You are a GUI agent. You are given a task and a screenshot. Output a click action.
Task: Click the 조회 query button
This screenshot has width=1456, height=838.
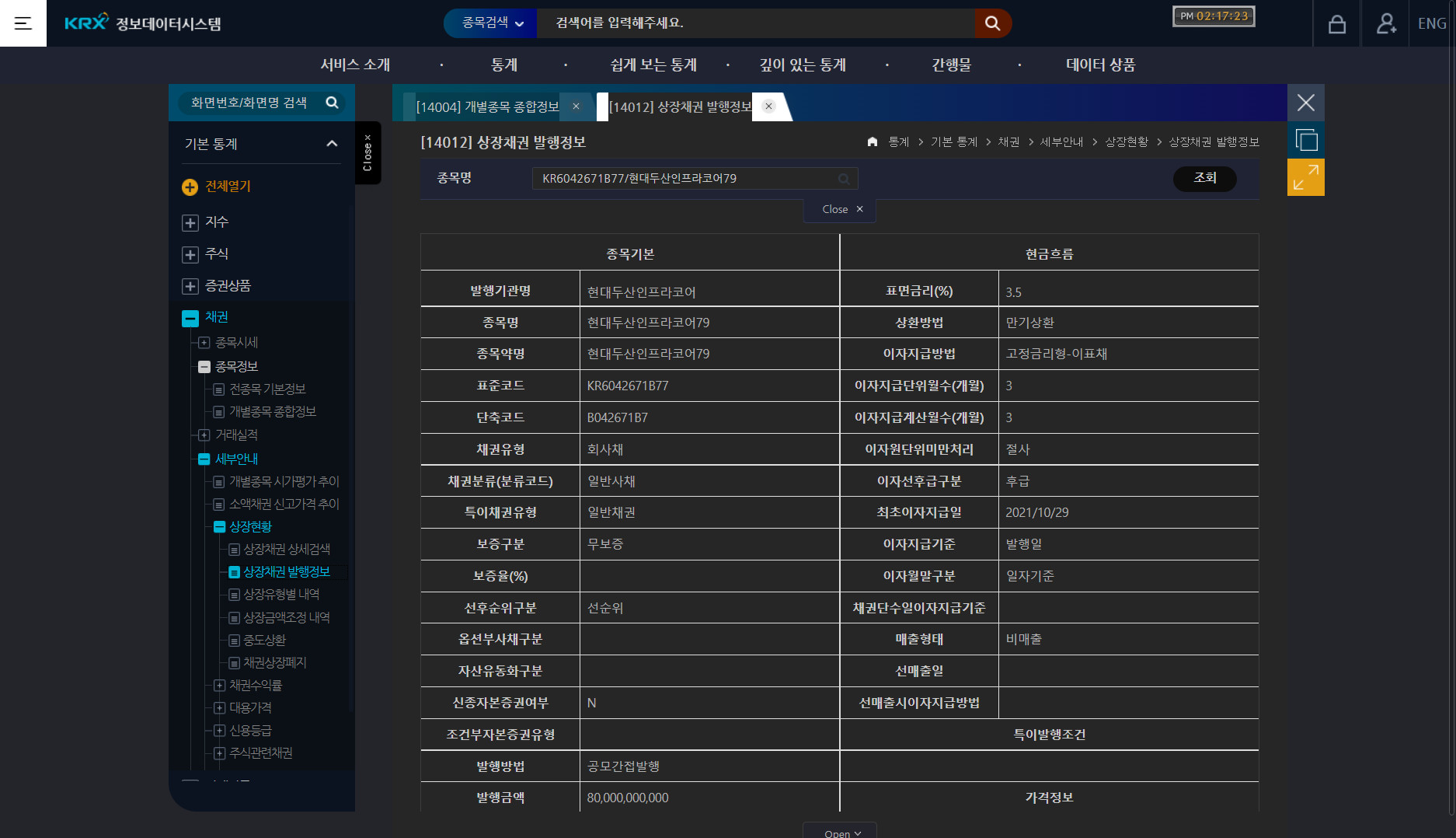[1204, 178]
